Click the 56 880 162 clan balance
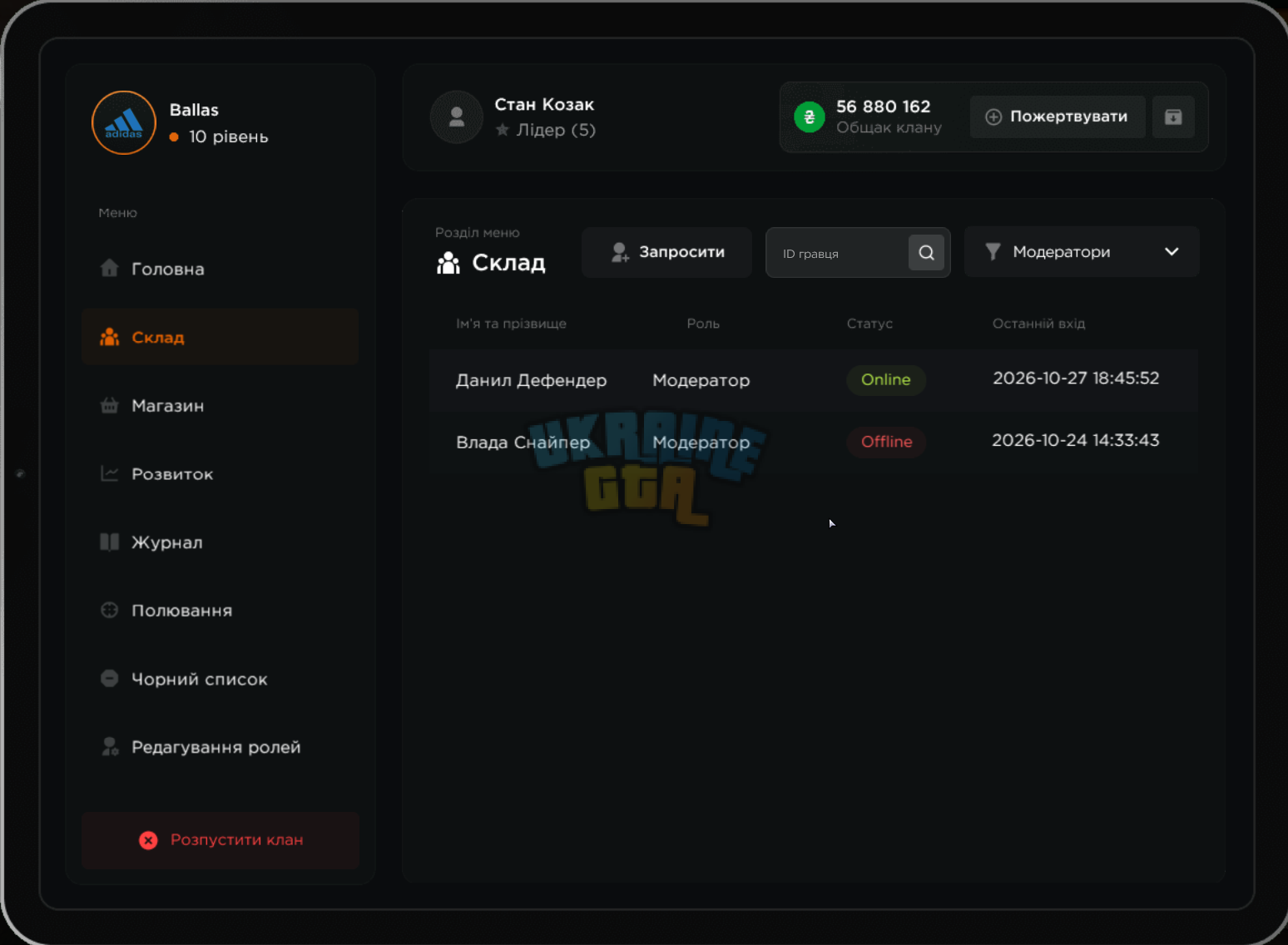Image resolution: width=1288 pixels, height=945 pixels. point(884,106)
